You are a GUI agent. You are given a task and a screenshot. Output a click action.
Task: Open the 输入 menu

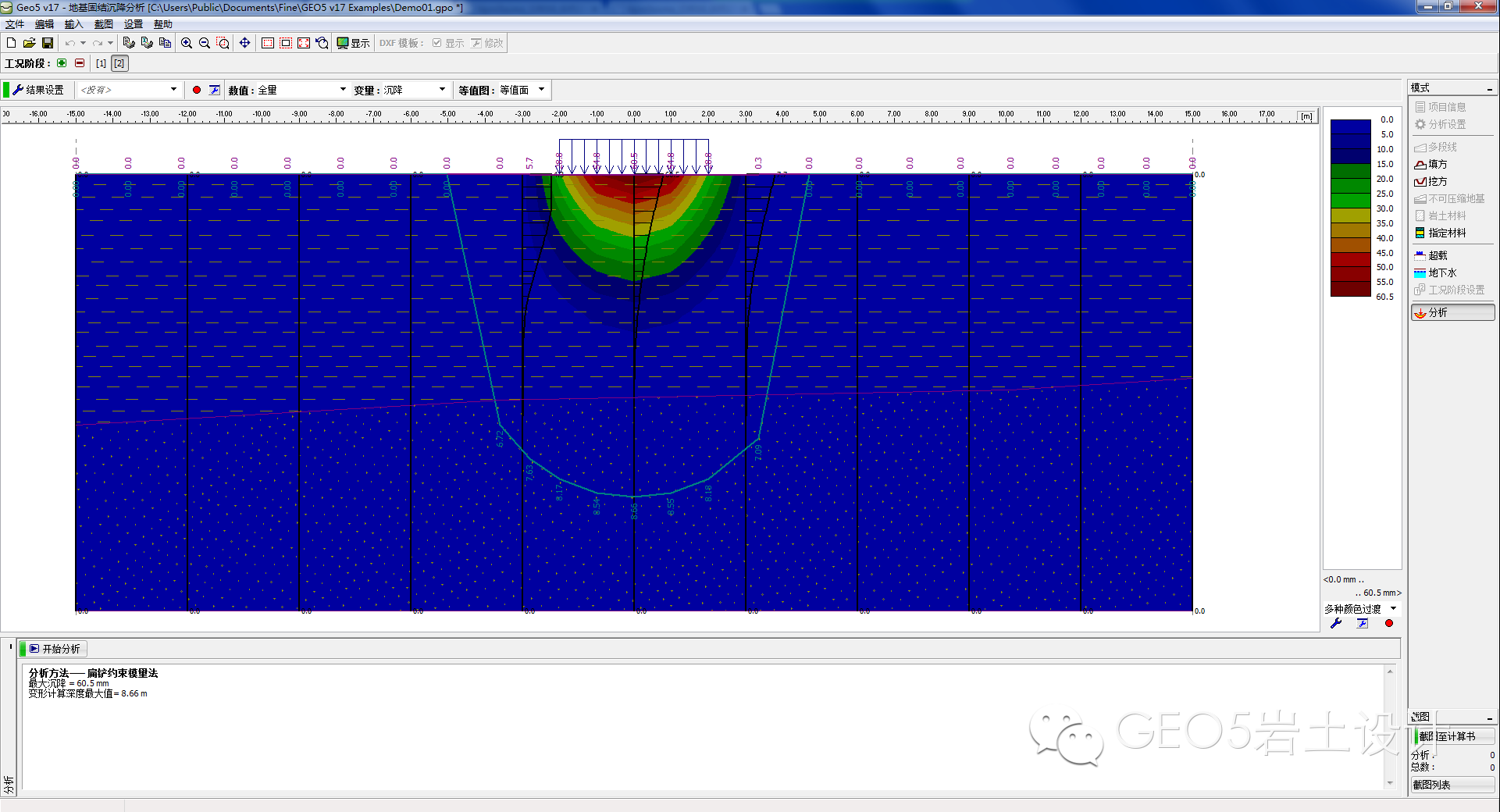[x=74, y=24]
